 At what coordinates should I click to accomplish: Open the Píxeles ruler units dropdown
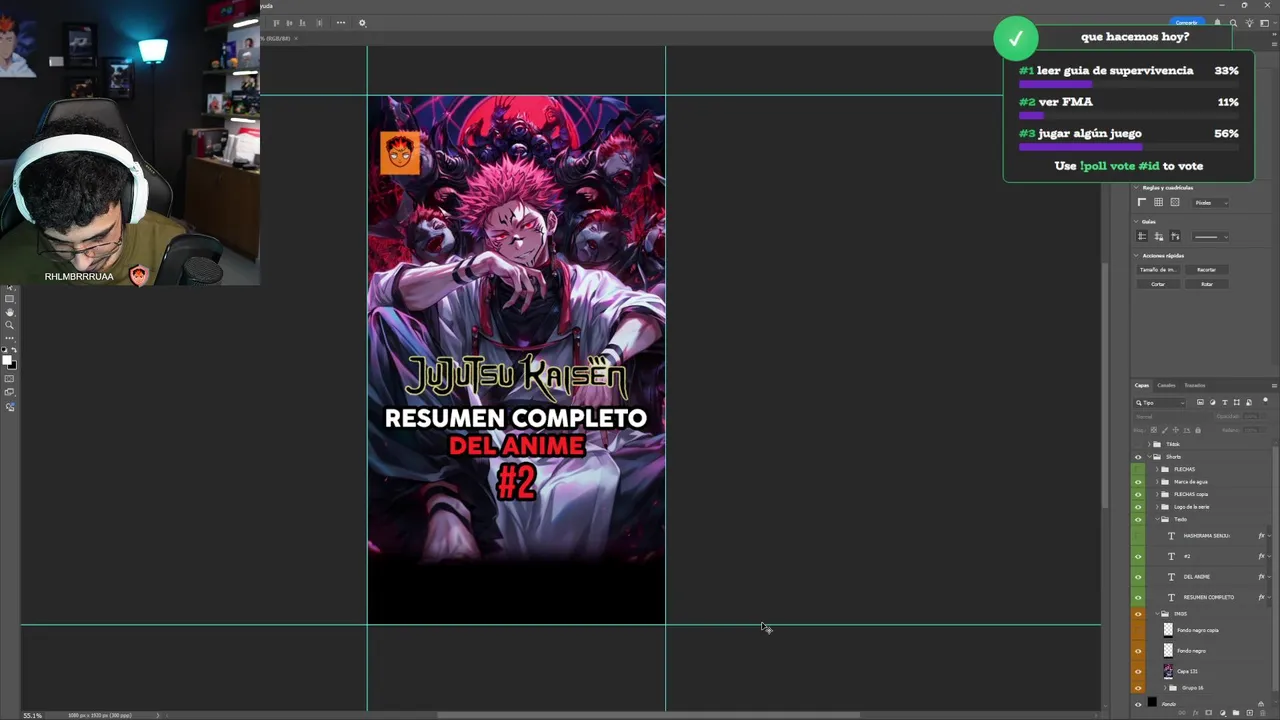pos(1210,202)
